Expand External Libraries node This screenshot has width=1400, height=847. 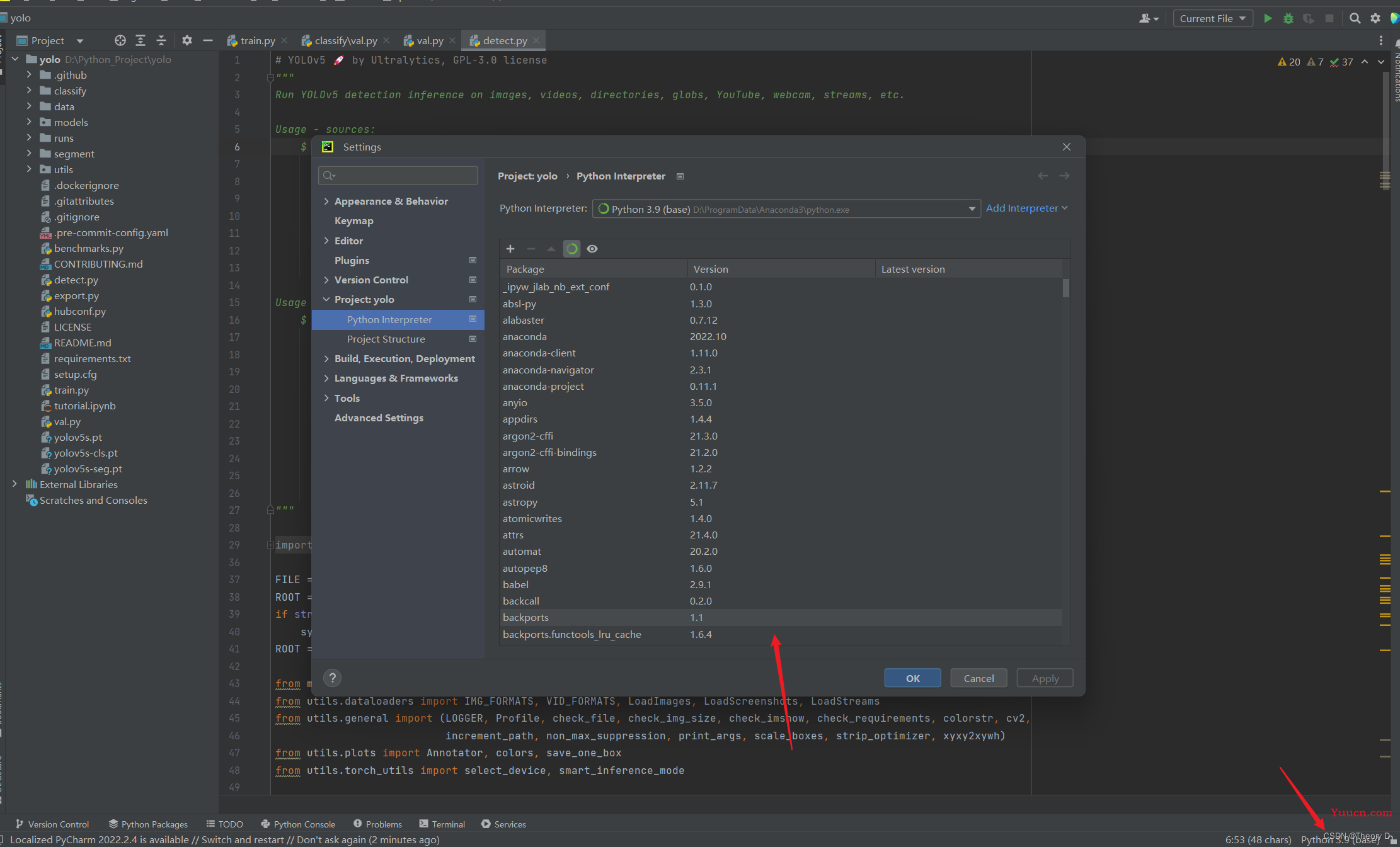(x=14, y=484)
